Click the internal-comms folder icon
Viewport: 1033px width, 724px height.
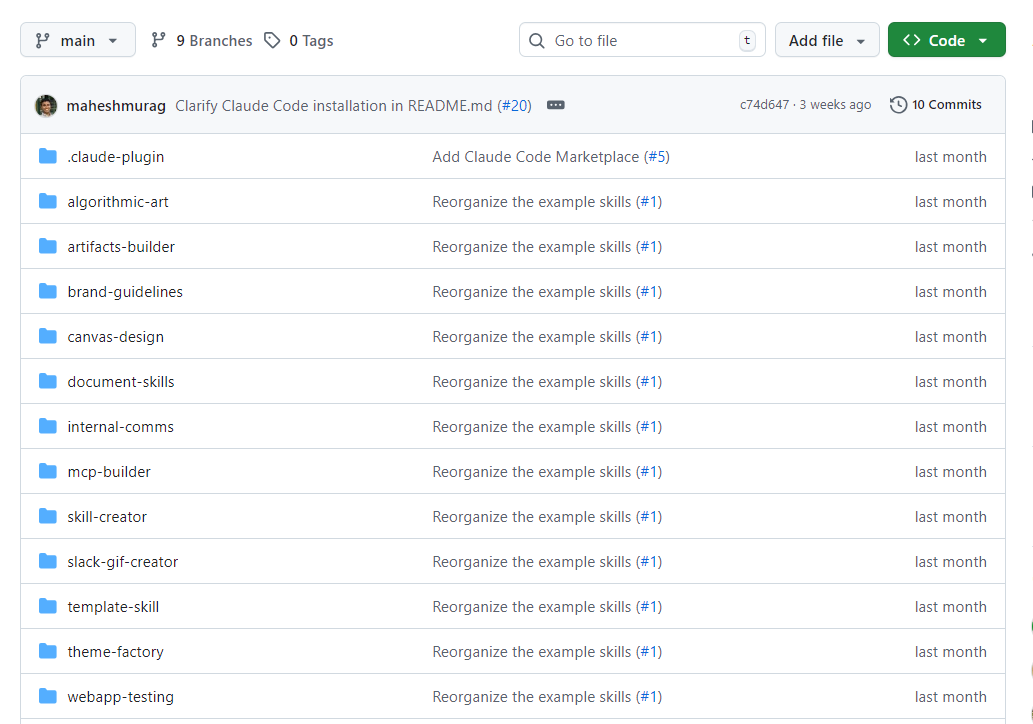47,426
